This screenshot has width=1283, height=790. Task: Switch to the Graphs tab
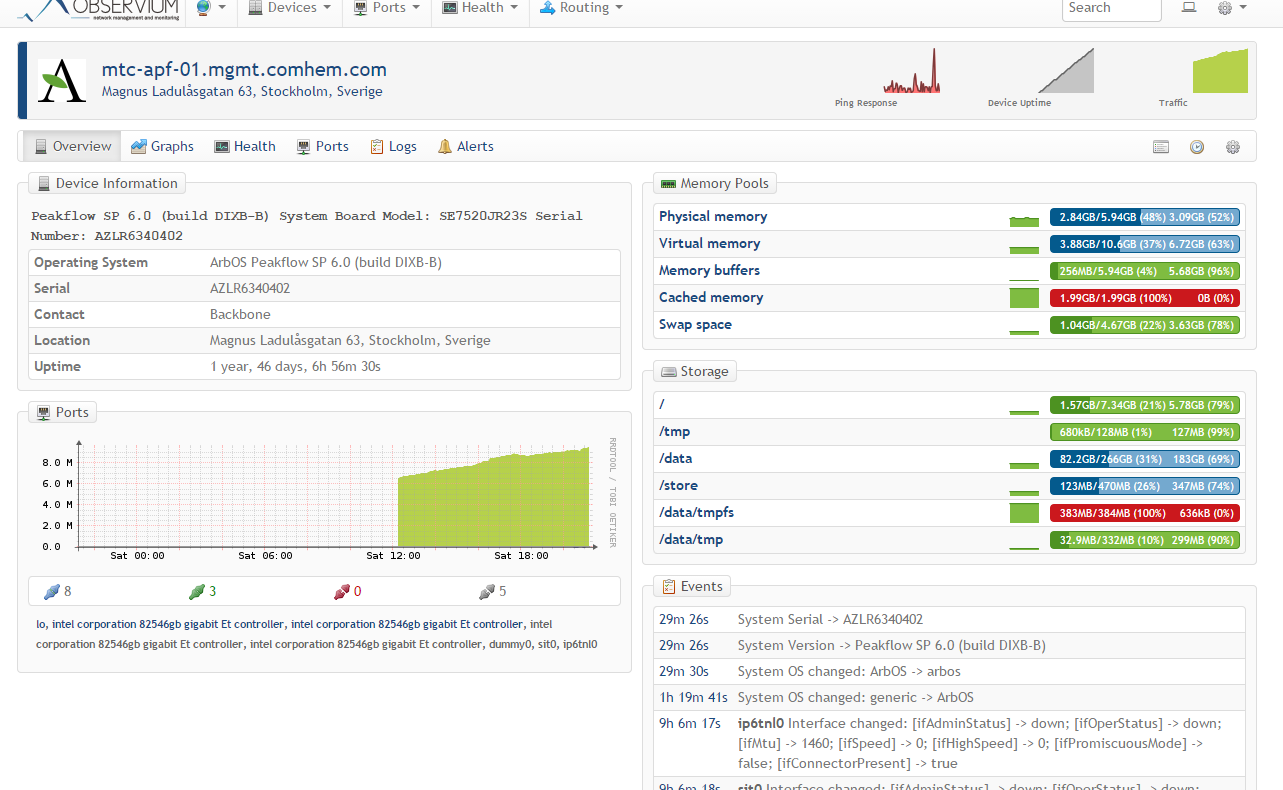tap(162, 146)
